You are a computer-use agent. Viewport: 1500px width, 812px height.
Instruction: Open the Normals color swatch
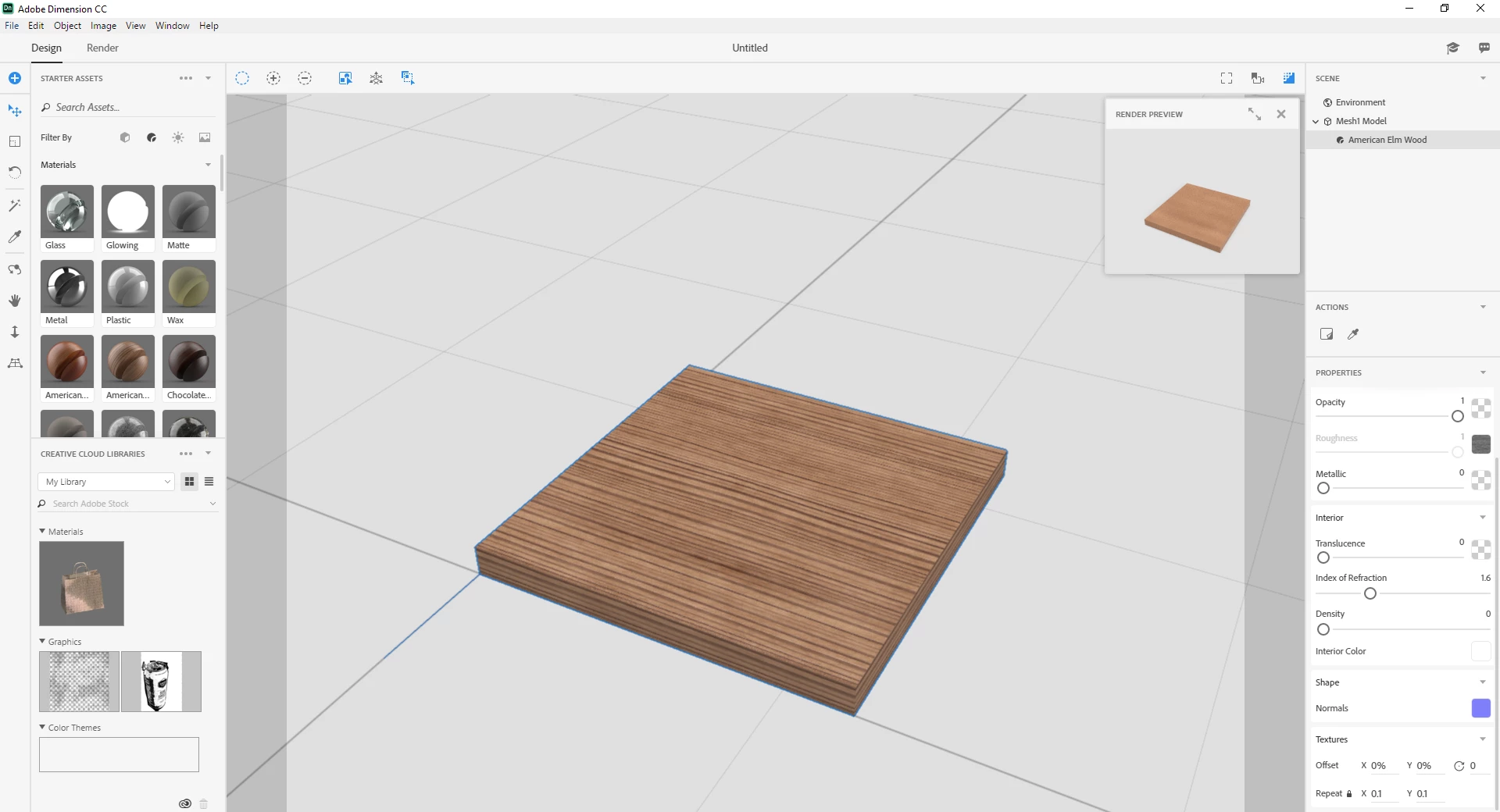tap(1481, 708)
